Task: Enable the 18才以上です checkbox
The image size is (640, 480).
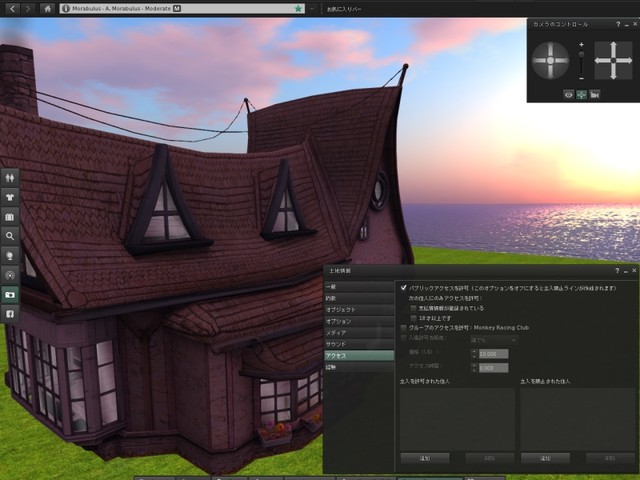Action: pos(413,318)
